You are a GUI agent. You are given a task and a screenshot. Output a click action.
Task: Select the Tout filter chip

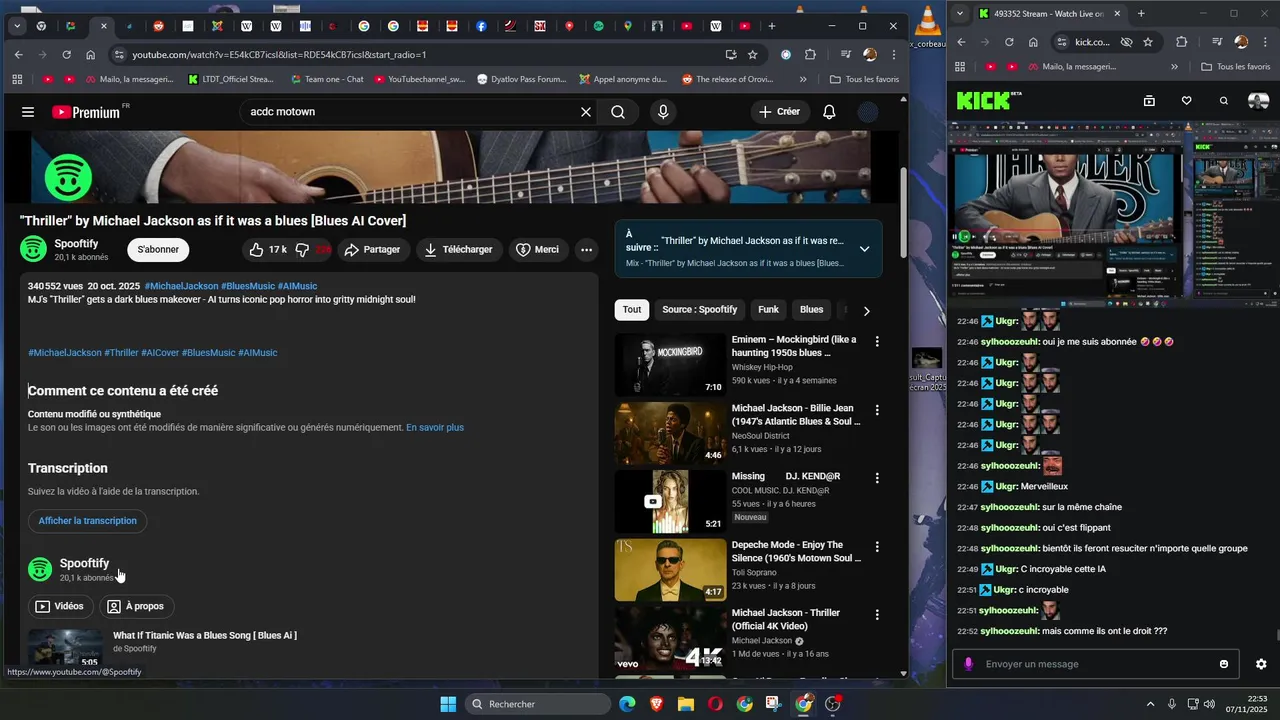pos(632,310)
